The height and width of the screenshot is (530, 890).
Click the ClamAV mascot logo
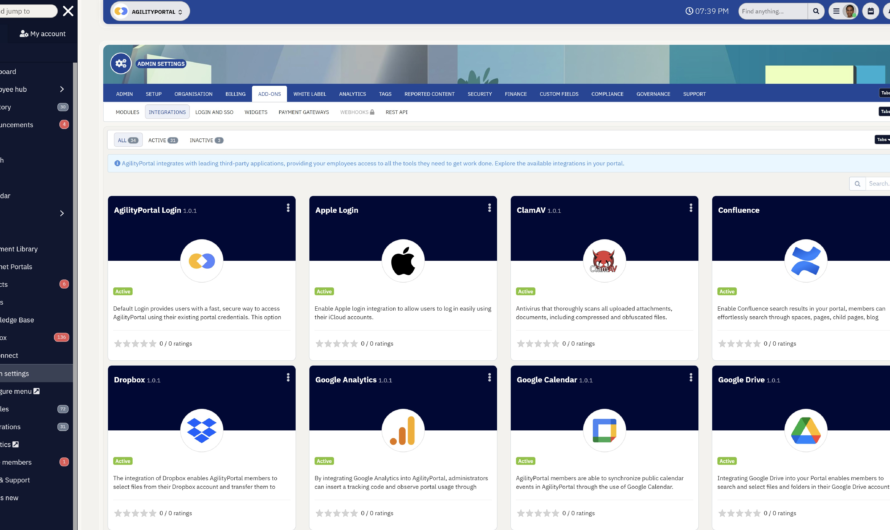tap(604, 260)
